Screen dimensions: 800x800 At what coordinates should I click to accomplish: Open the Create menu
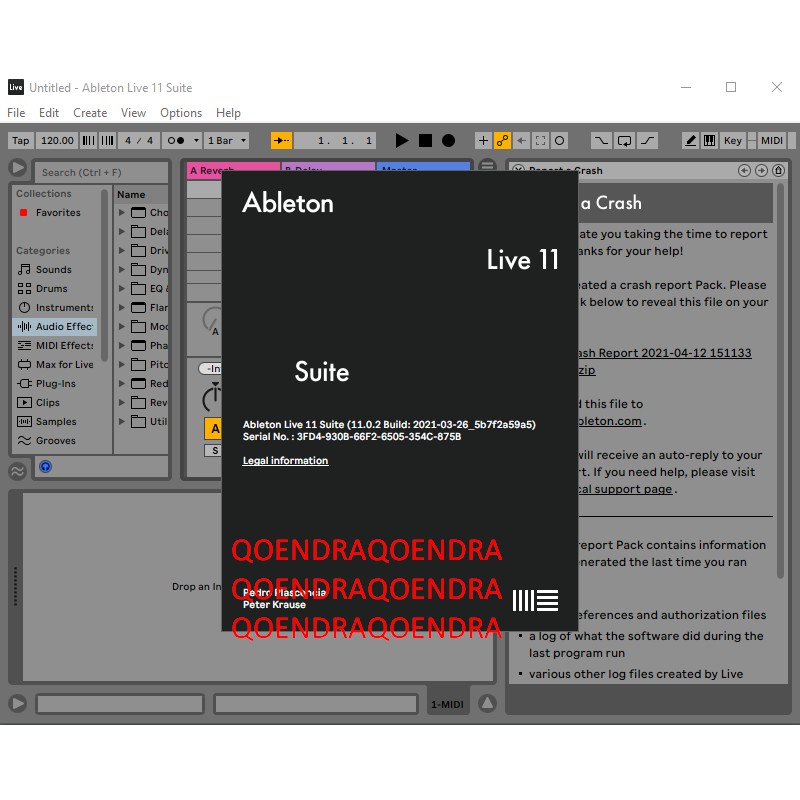click(x=90, y=113)
